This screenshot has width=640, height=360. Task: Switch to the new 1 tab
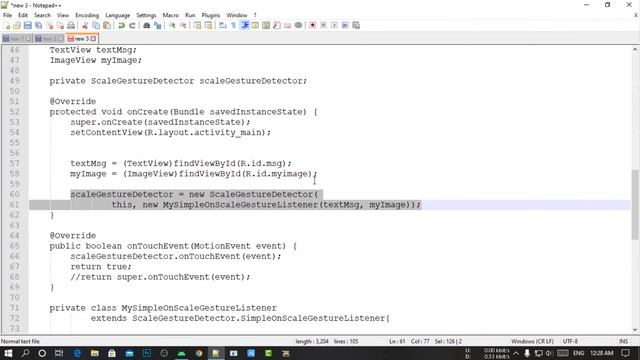[x=17, y=39]
